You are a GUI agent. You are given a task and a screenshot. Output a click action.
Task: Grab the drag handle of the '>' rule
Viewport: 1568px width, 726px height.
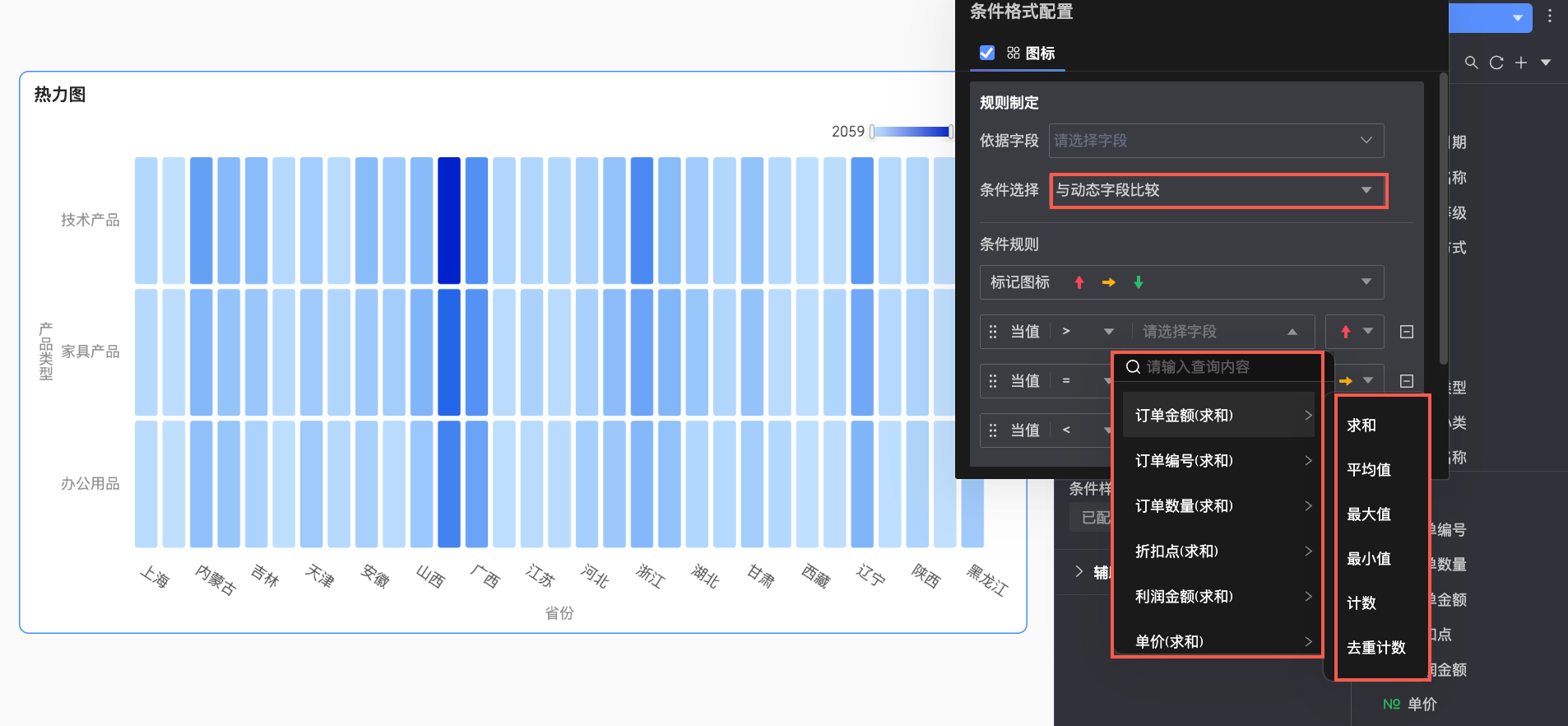pyautogui.click(x=993, y=332)
